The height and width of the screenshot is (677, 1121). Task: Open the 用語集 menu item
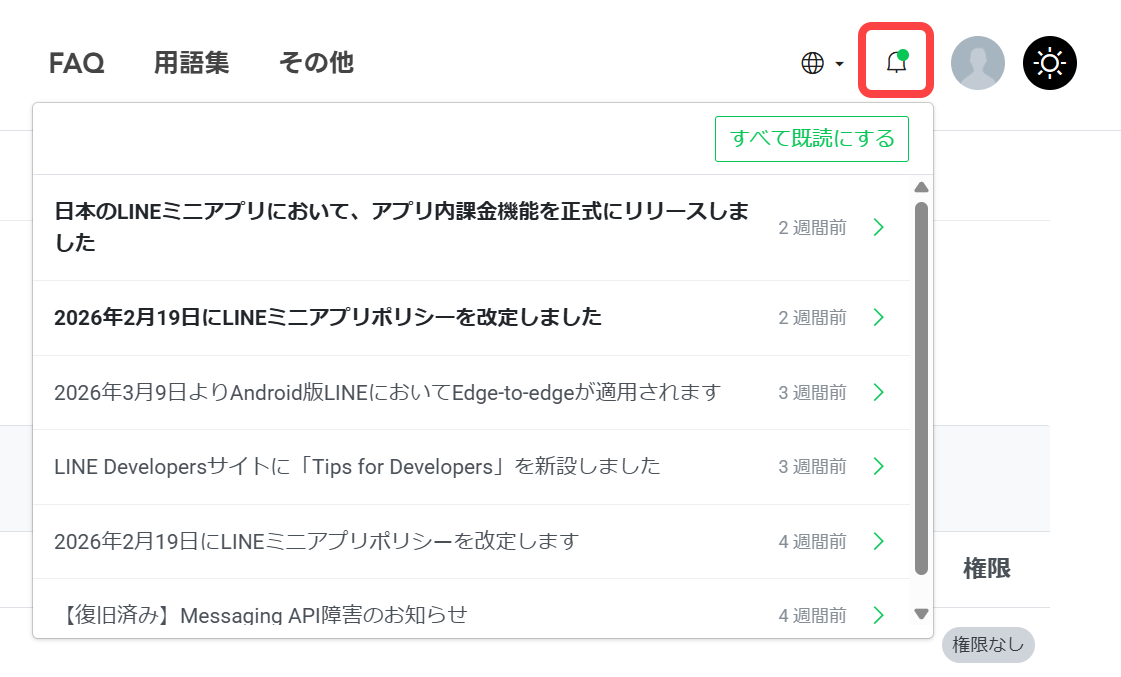click(191, 63)
